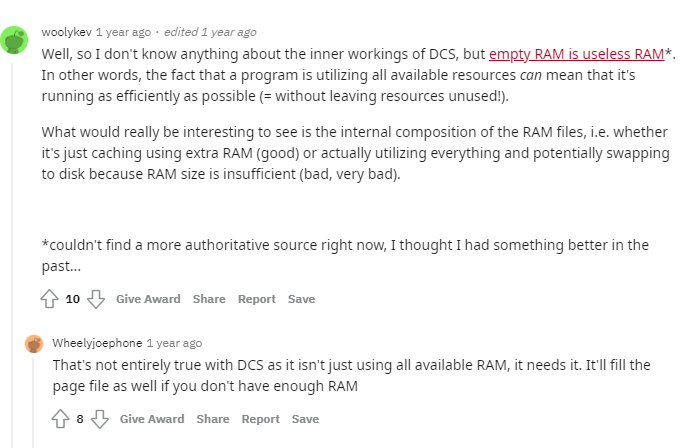Save Wheelyjoephone's reply
This screenshot has height=448, width=693.
point(305,419)
